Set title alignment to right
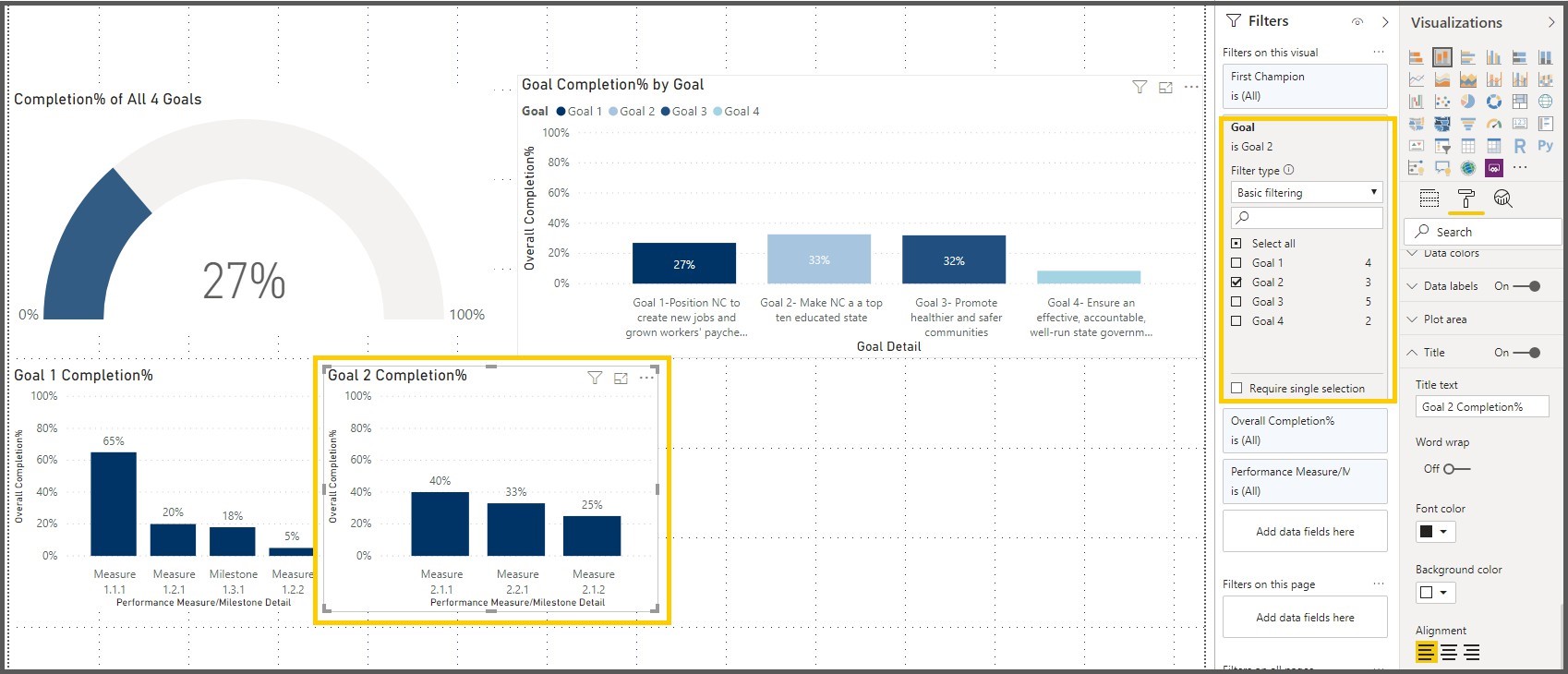 pyautogui.click(x=1472, y=653)
